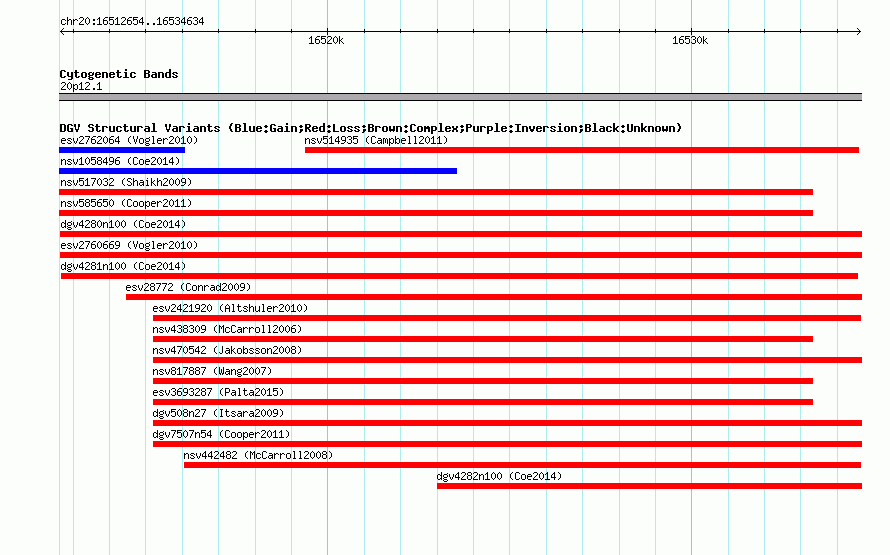This screenshot has height=555, width=890.
Task: Select the red bar under dgv4282n100
Action: pos(649,486)
